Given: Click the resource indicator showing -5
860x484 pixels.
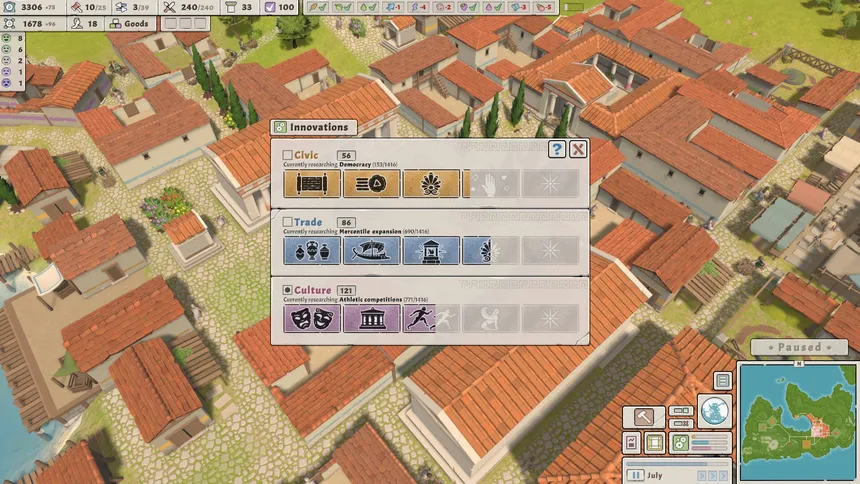Looking at the screenshot, I should [543, 7].
